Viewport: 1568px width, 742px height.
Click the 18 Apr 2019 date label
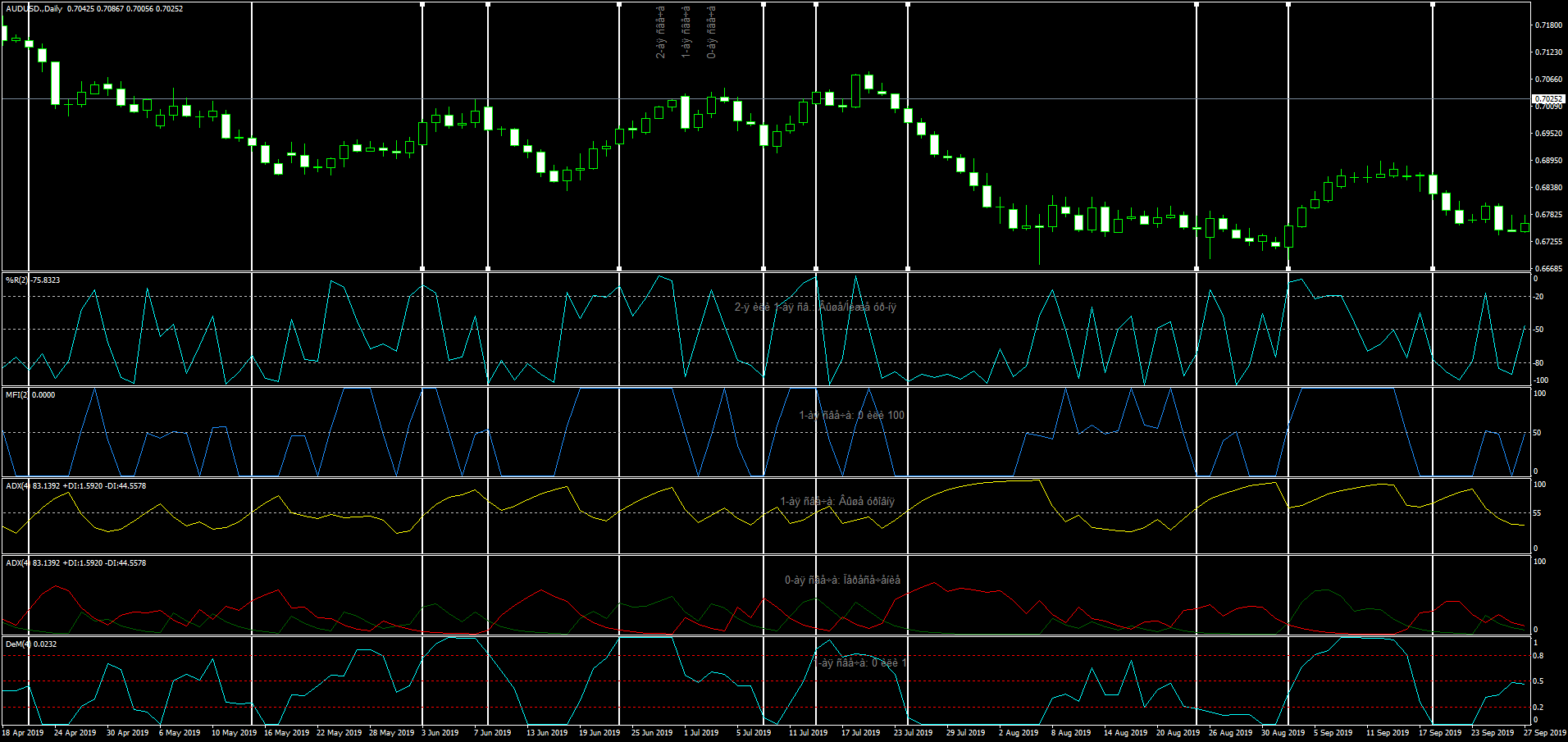23,733
